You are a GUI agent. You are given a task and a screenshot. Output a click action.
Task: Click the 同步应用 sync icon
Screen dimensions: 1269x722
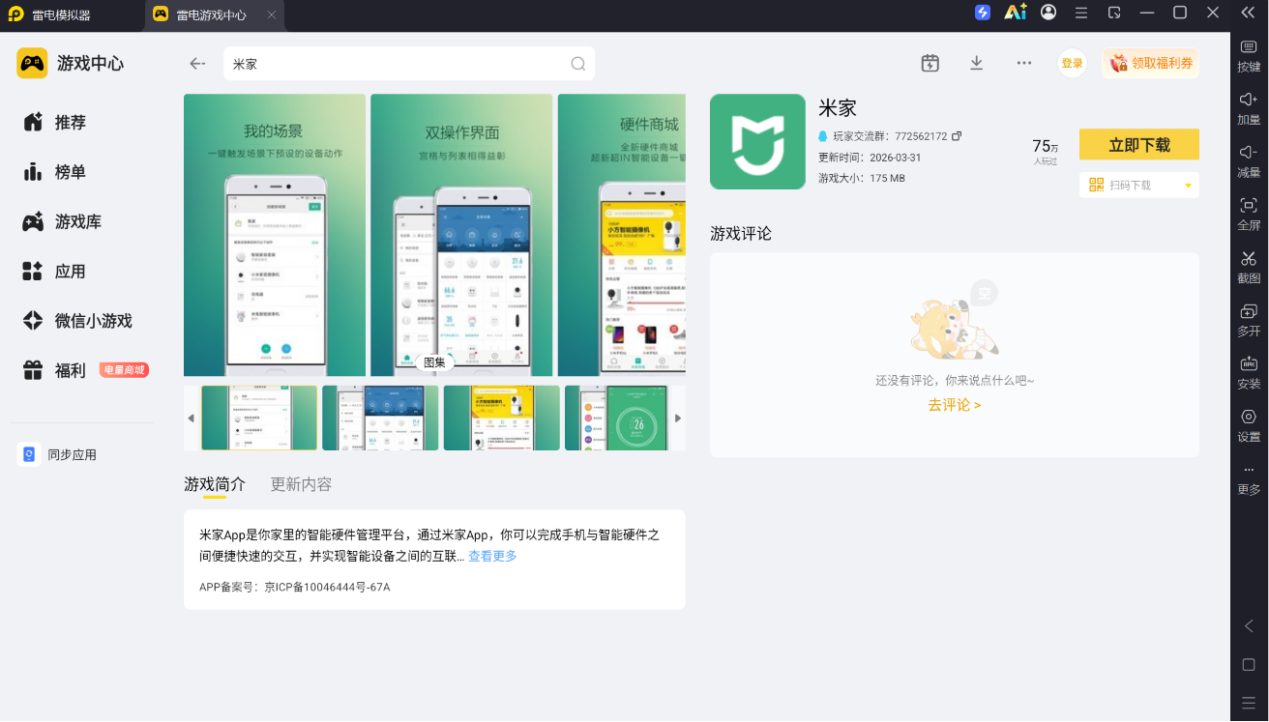click(29, 454)
